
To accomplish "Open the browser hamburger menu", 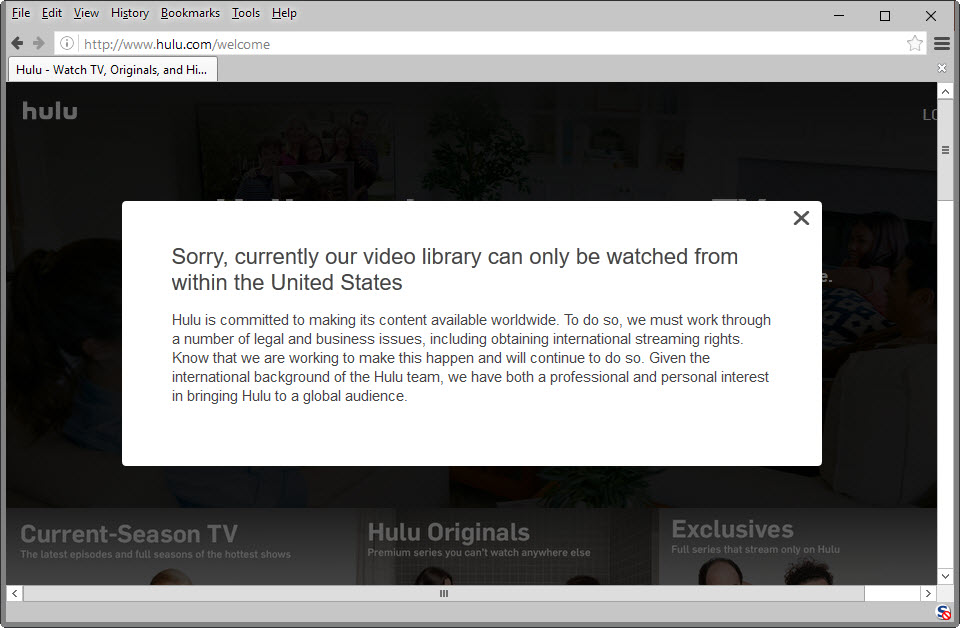I will pyautogui.click(x=942, y=43).
